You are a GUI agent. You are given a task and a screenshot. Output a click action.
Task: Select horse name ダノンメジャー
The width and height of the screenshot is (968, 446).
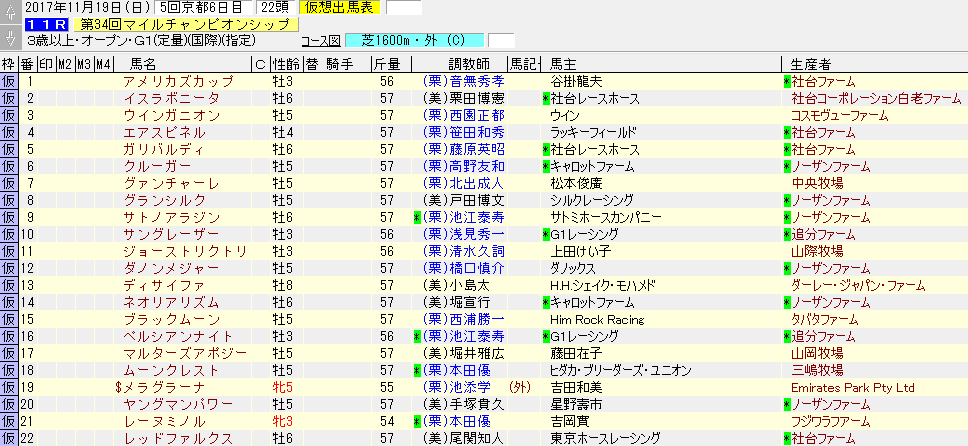(171, 268)
